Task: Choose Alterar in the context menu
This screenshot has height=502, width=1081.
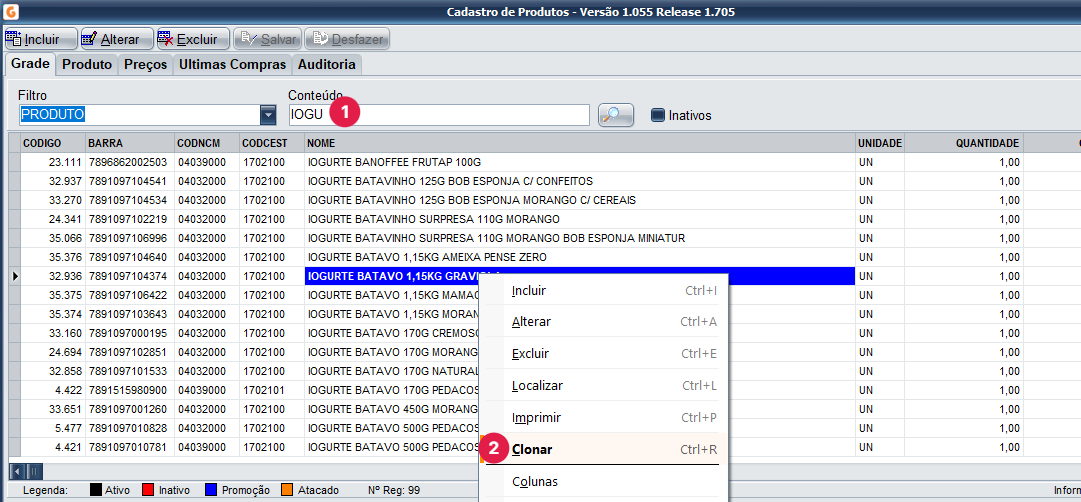Action: coord(603,321)
